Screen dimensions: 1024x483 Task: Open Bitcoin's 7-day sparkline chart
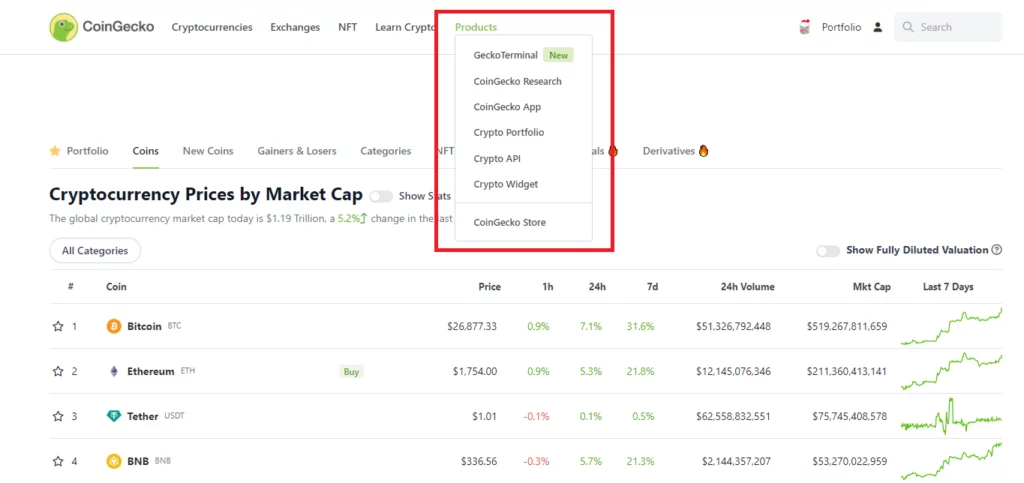[x=951, y=327]
